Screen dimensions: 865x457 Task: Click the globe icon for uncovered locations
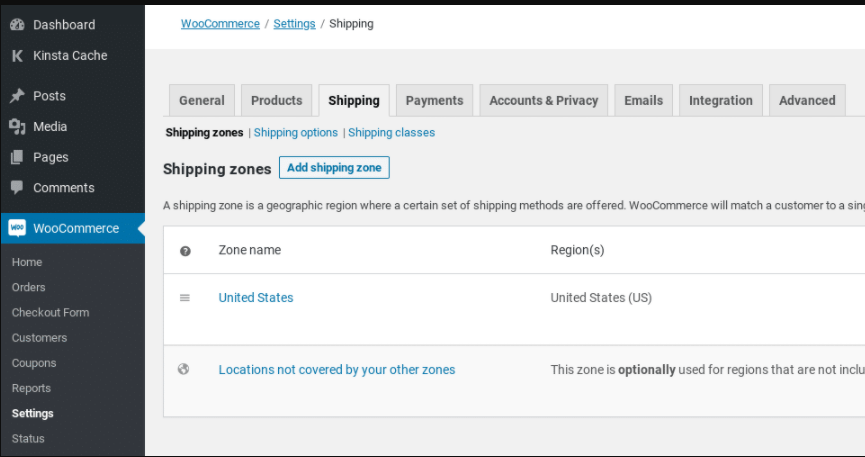184,369
